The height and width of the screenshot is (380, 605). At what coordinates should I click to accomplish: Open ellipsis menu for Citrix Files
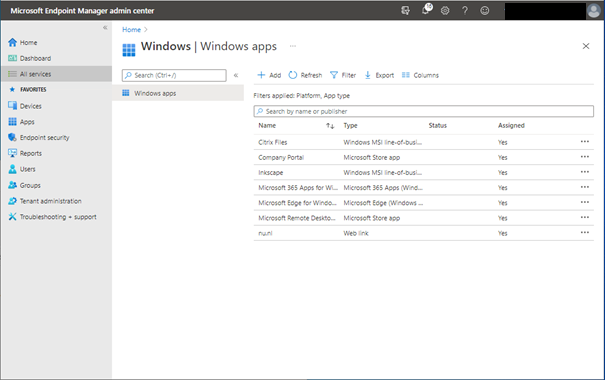point(585,142)
